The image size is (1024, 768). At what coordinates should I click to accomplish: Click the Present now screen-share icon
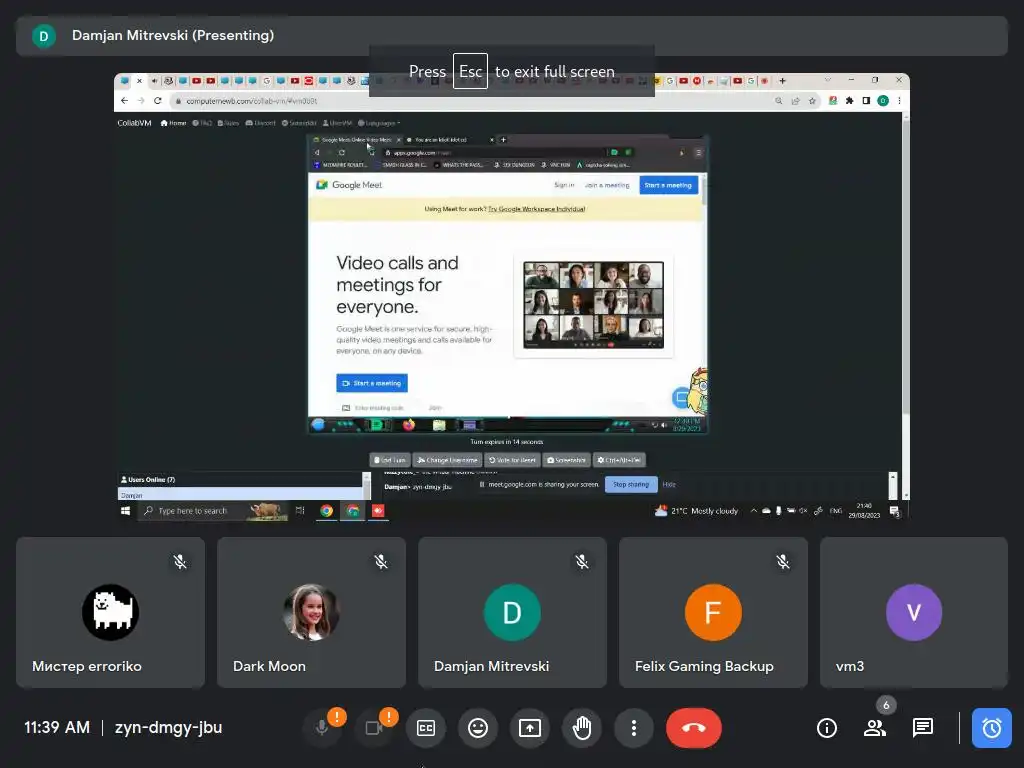pos(530,728)
